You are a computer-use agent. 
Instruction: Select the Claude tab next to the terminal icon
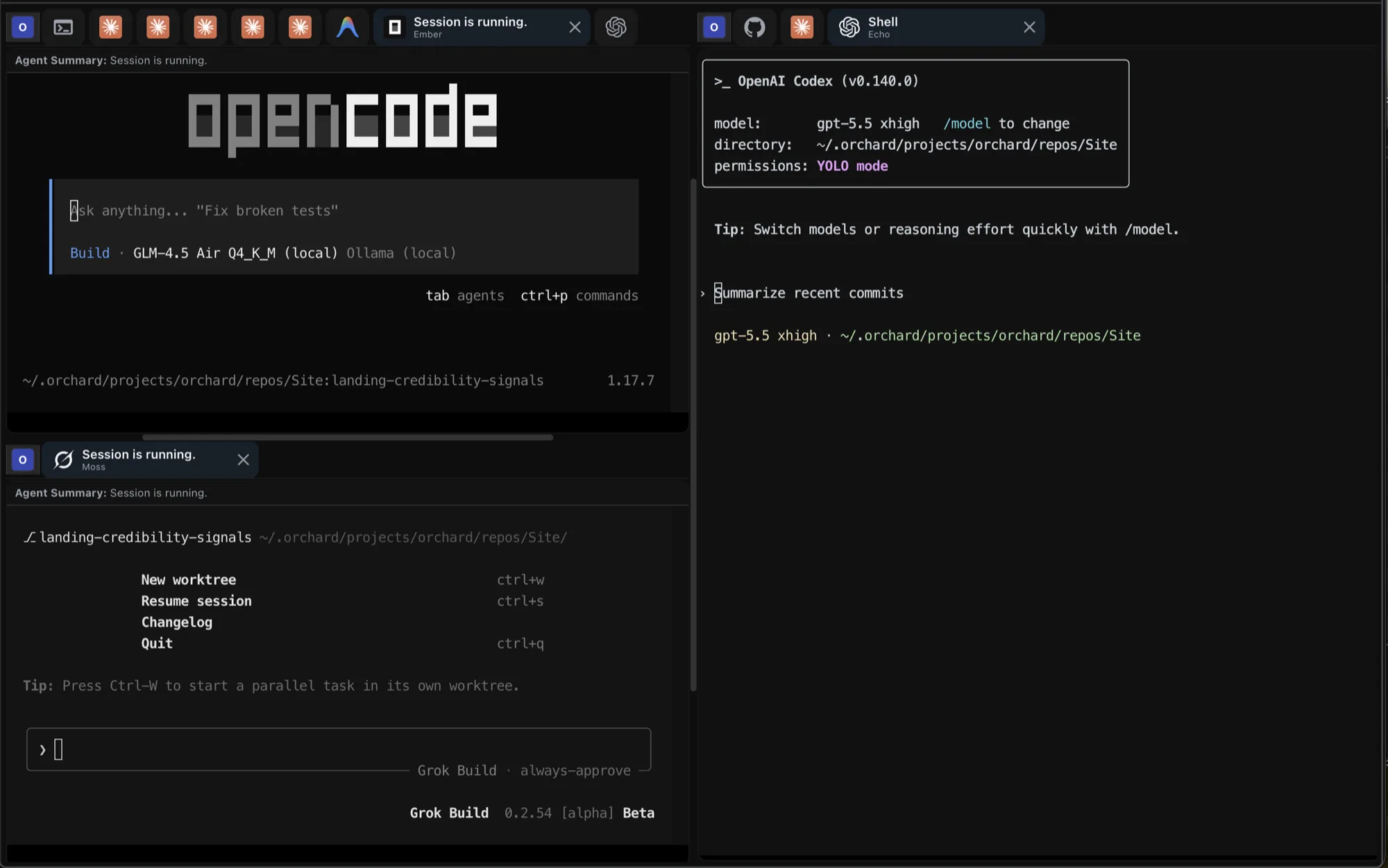coord(110,27)
